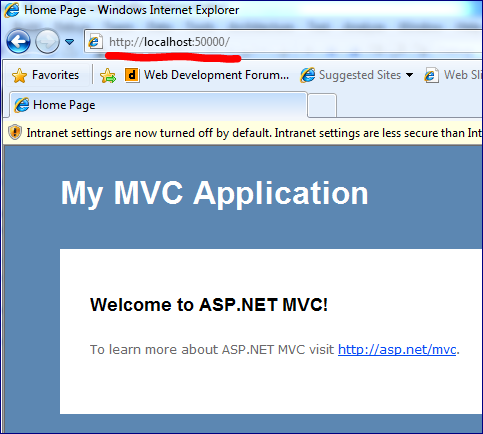This screenshot has height=434, width=483.
Task: Click the localhost:50000 address field
Action: (x=283, y=42)
